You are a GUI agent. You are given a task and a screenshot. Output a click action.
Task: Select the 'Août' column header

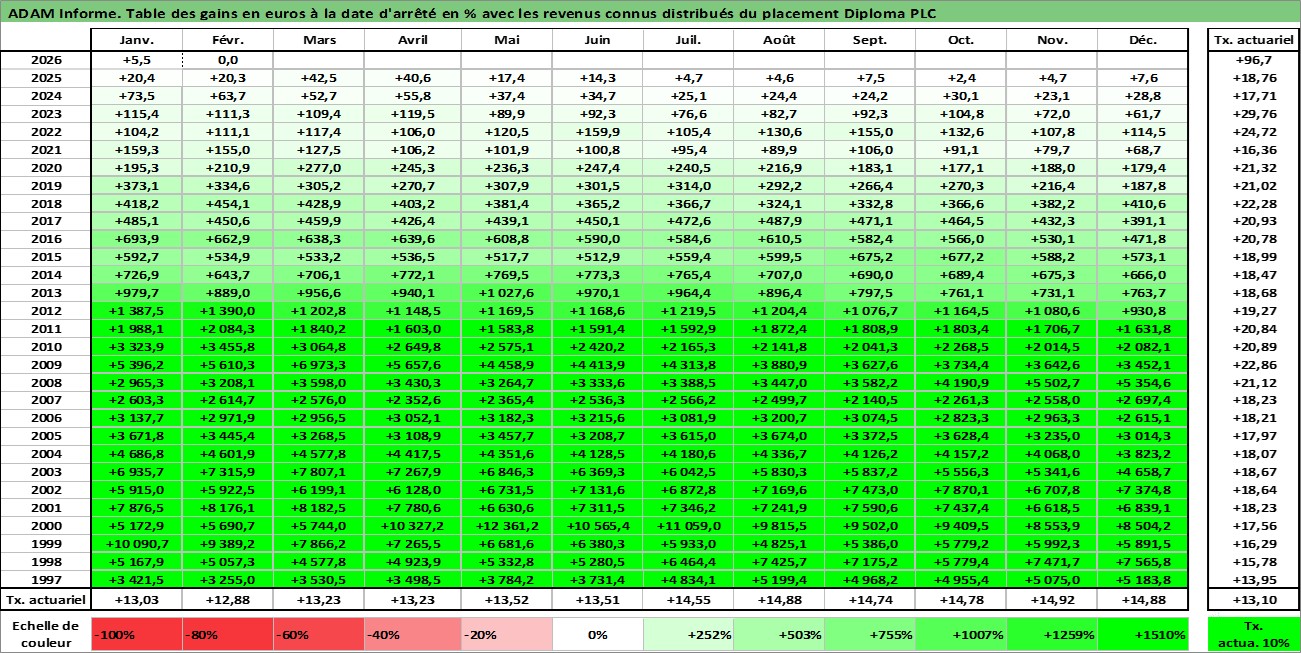click(x=779, y=40)
